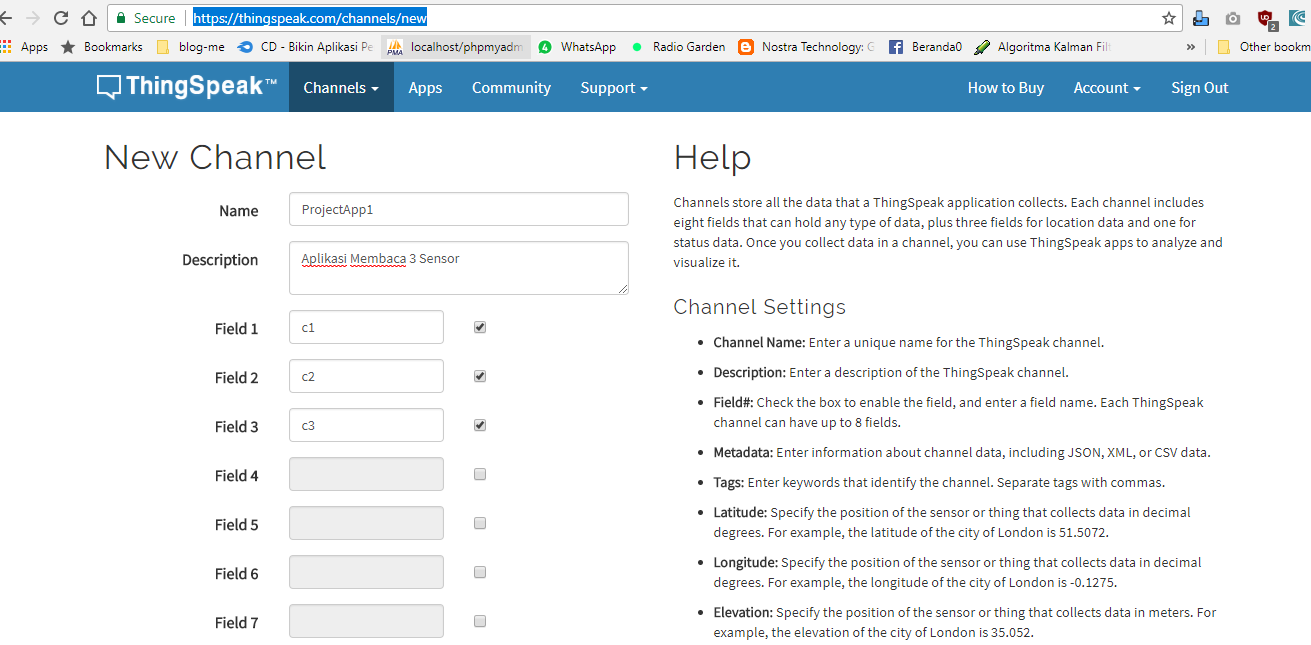Viewport: 1311px width, 645px height.
Task: Click the Field 3 input containing c3
Action: (366, 425)
